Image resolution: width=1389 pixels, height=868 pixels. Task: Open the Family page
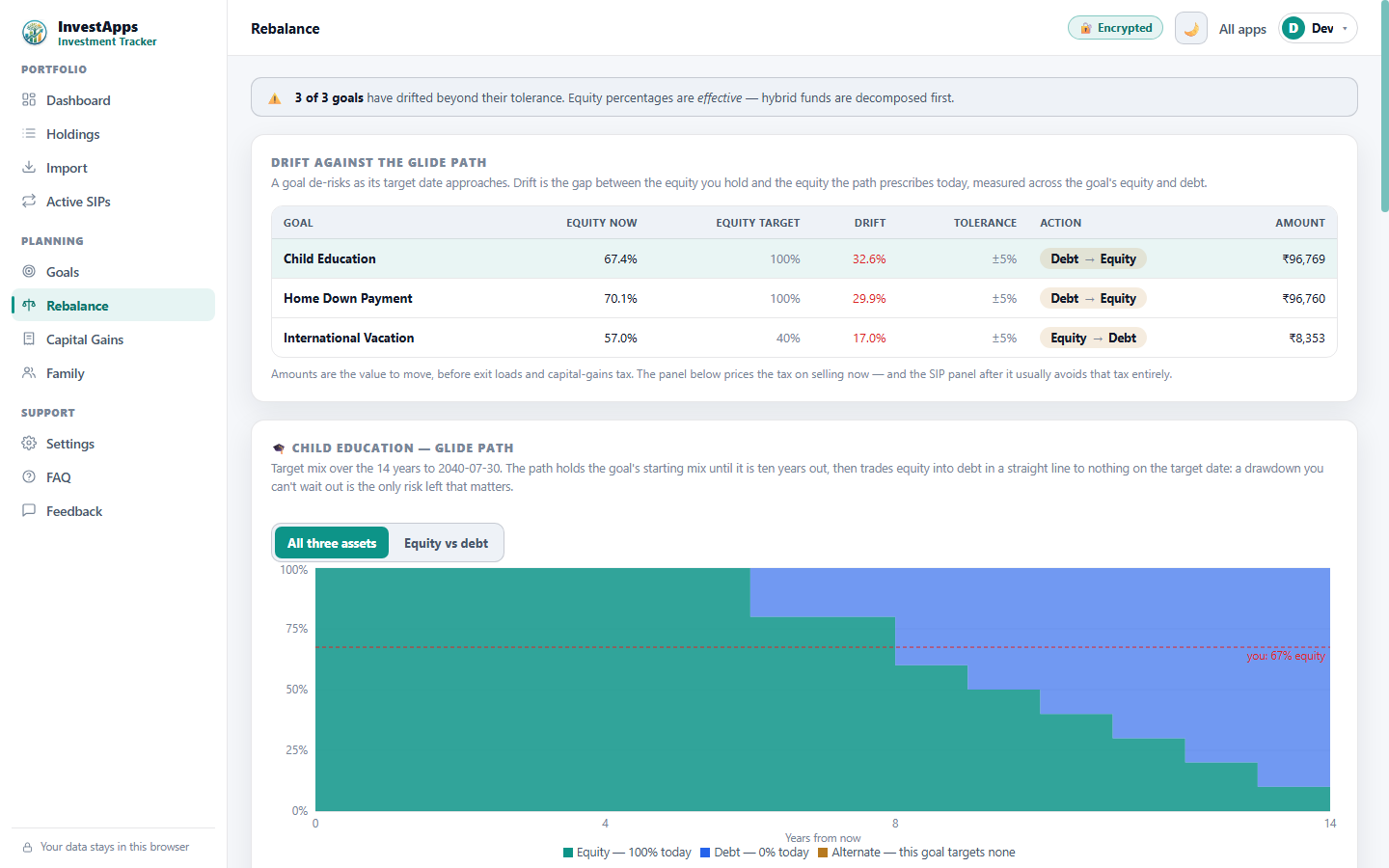click(113, 372)
